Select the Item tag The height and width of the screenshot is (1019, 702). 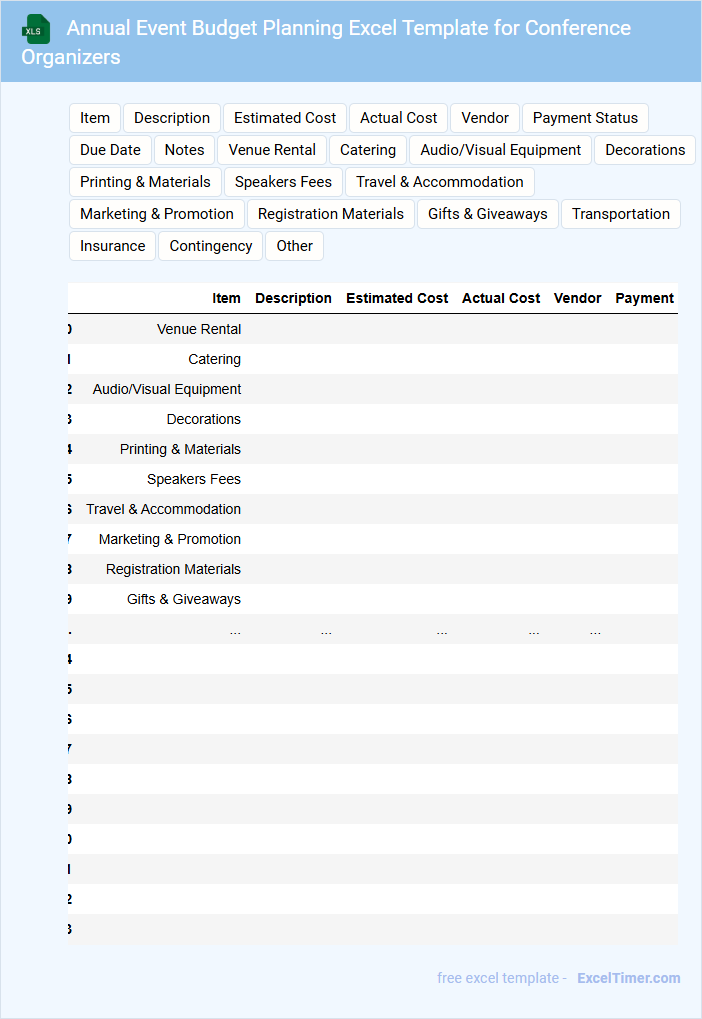click(x=95, y=118)
